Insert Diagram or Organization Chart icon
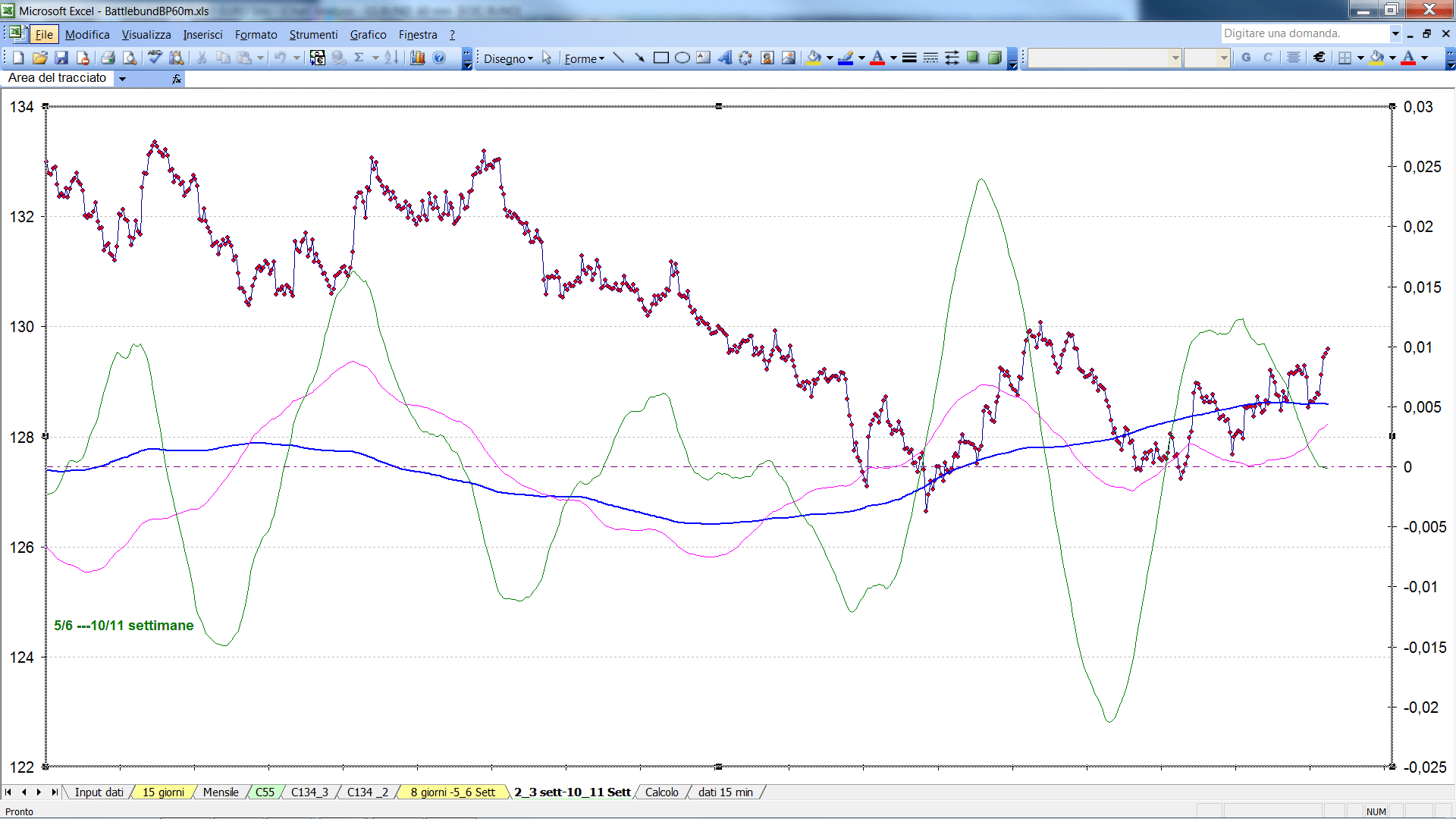 [x=745, y=58]
